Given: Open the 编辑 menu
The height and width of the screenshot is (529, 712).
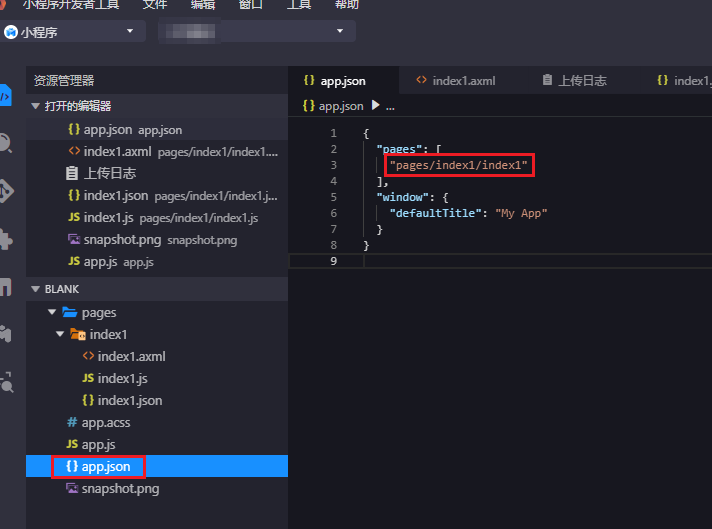Looking at the screenshot, I should coord(203,5).
